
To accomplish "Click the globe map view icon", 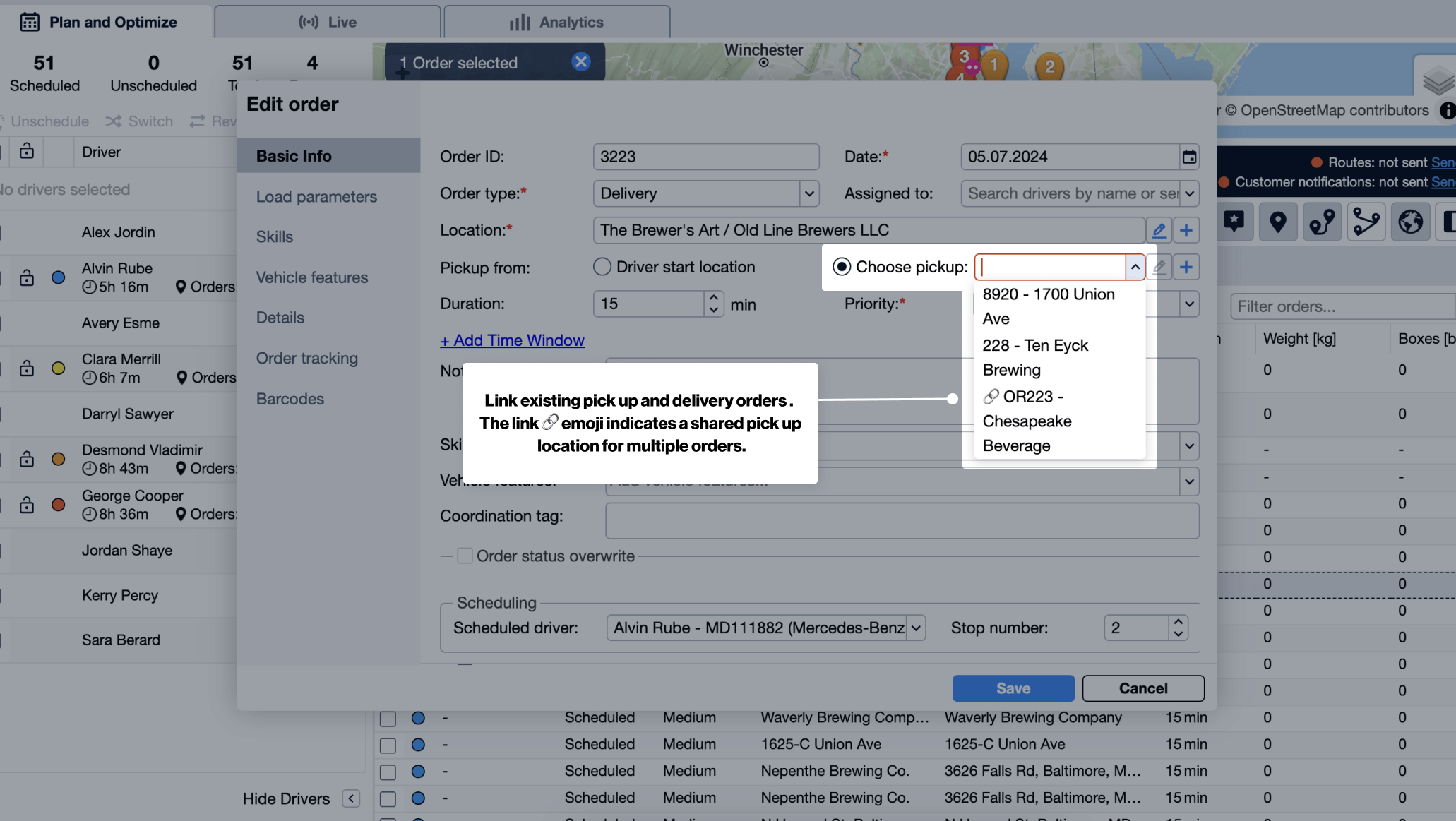I will click(x=1410, y=222).
